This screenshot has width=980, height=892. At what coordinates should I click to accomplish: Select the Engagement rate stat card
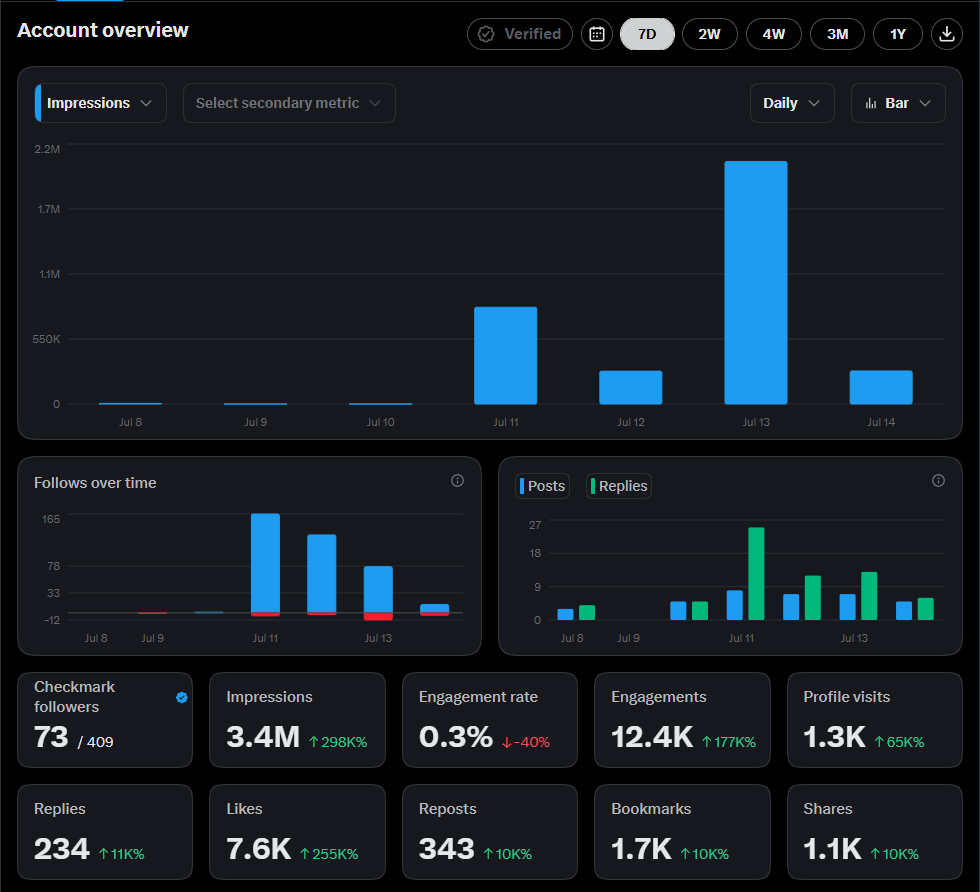point(490,719)
